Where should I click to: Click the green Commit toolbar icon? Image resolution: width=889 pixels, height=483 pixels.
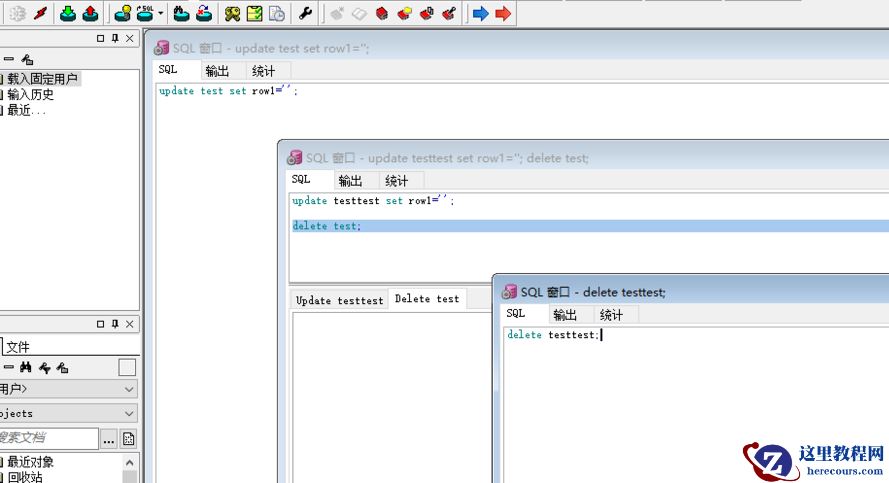pyautogui.click(x=68, y=13)
